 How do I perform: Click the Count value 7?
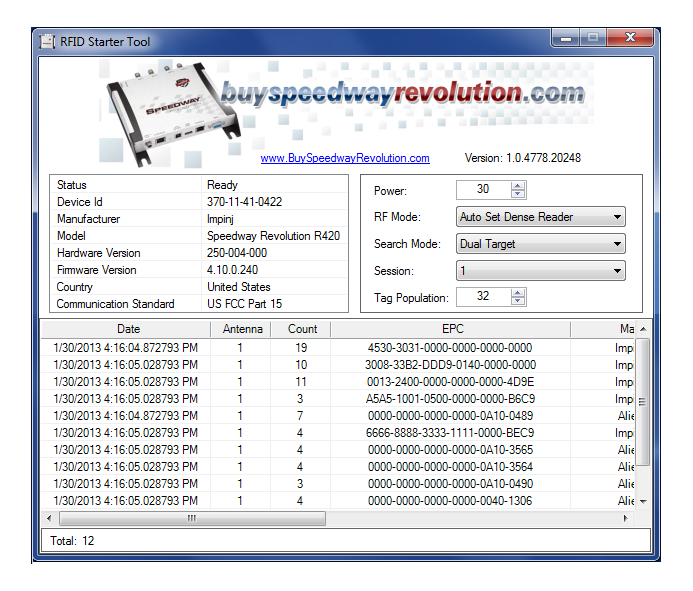pos(300,416)
